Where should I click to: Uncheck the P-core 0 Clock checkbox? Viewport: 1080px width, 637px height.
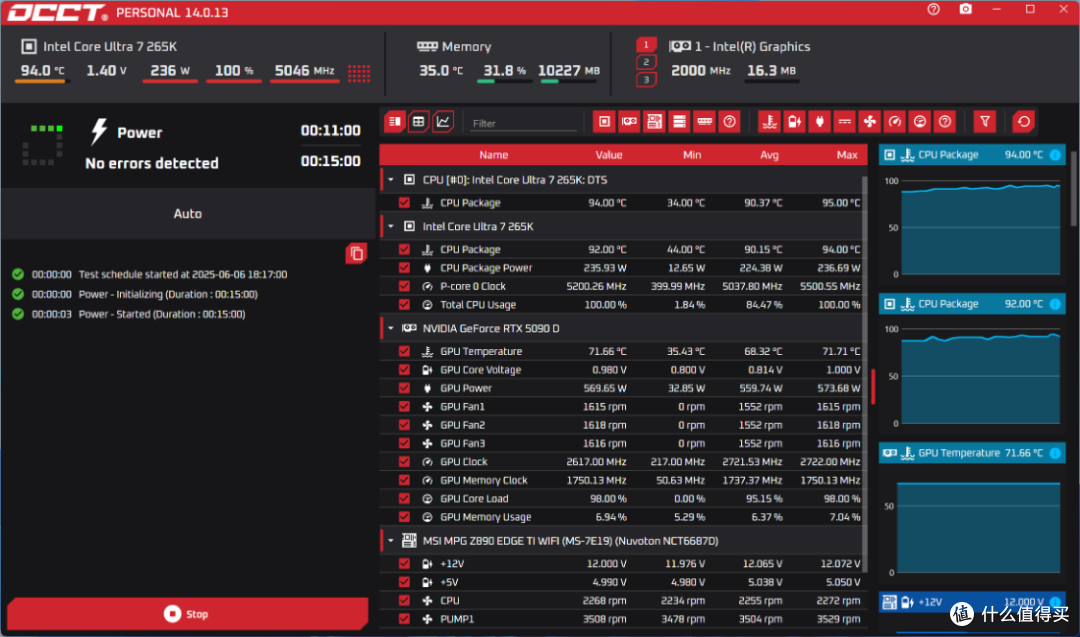click(404, 286)
